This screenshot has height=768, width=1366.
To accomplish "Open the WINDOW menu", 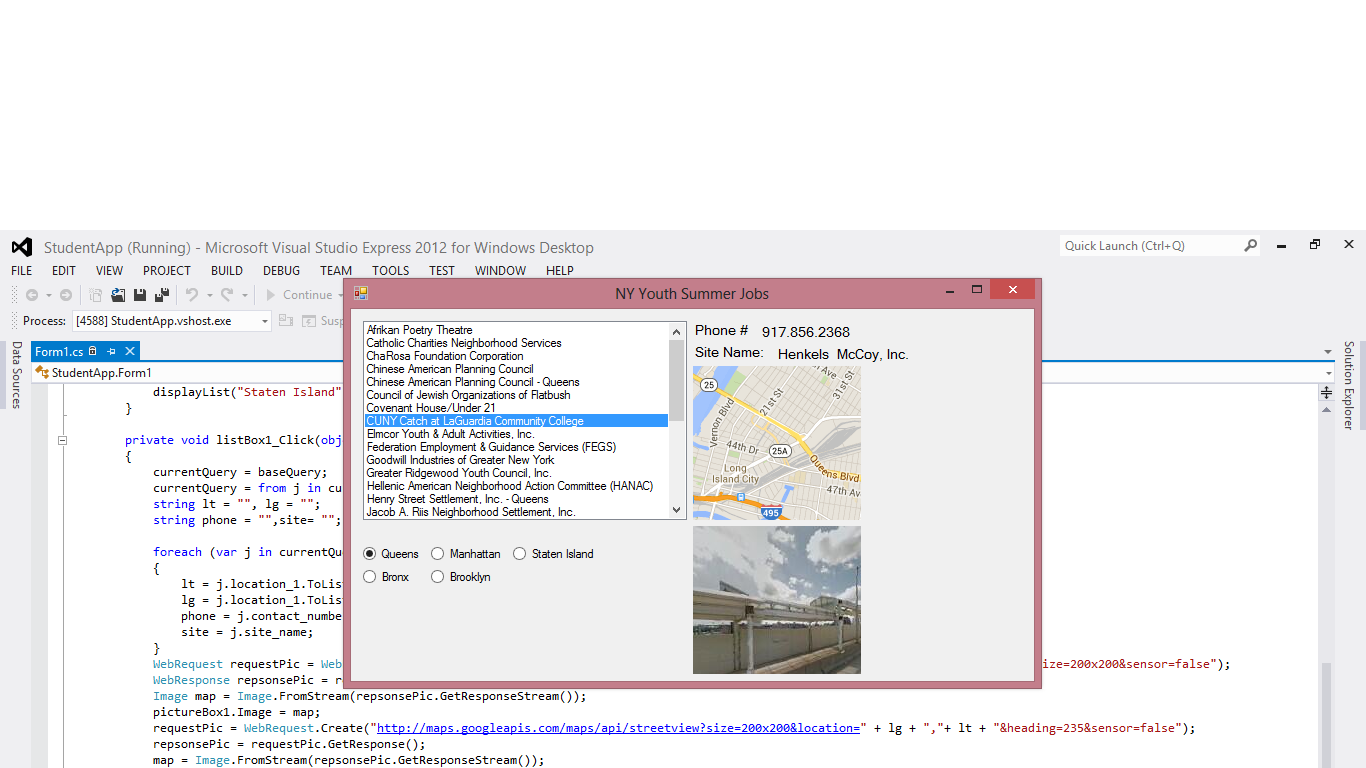I will (x=501, y=271).
